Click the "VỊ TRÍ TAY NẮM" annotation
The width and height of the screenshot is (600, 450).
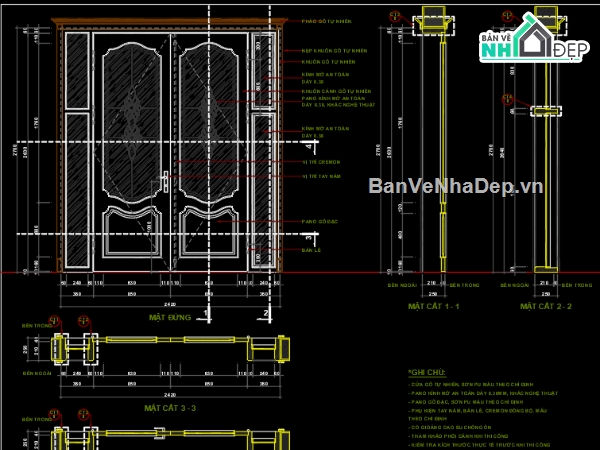pyautogui.click(x=321, y=175)
